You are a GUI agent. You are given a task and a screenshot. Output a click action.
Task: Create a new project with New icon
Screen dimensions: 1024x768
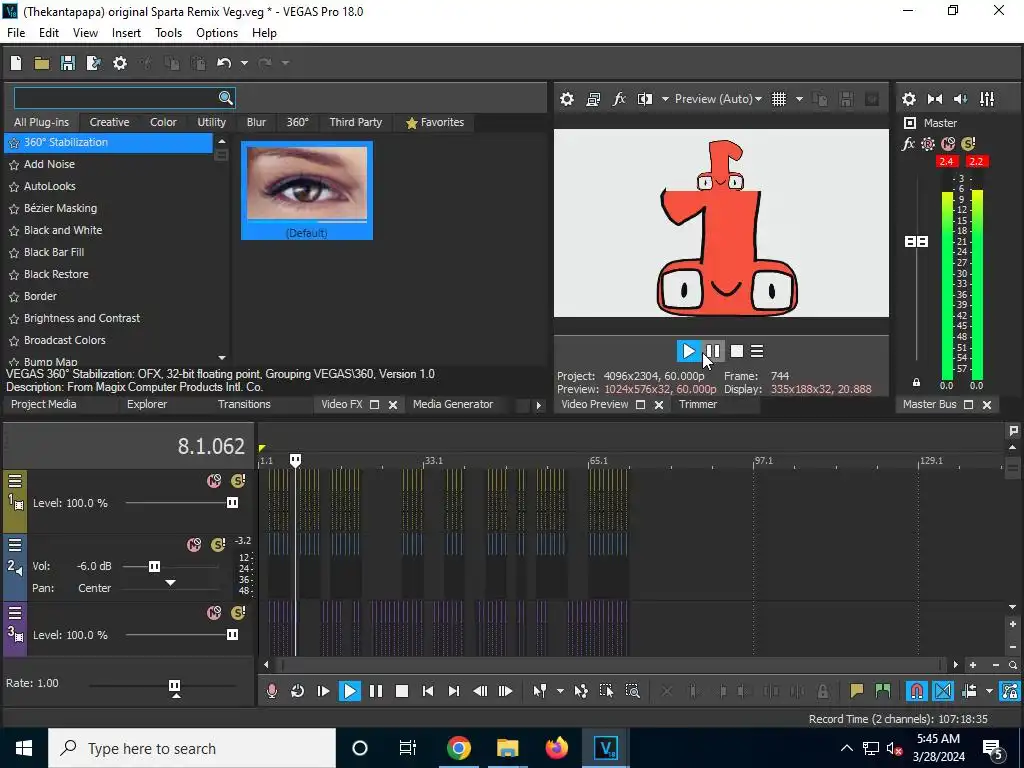coord(16,63)
